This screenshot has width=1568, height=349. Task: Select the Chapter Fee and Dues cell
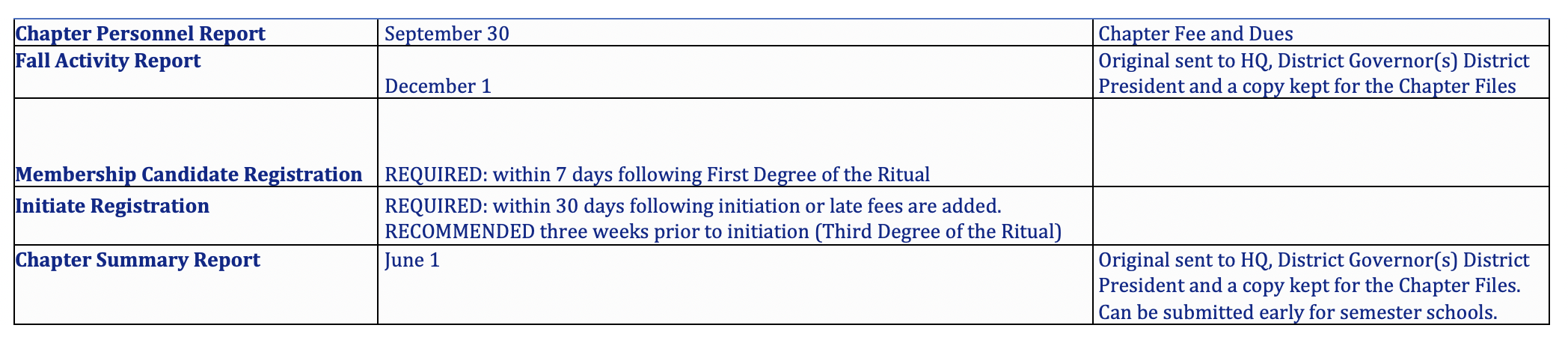(x=1321, y=33)
